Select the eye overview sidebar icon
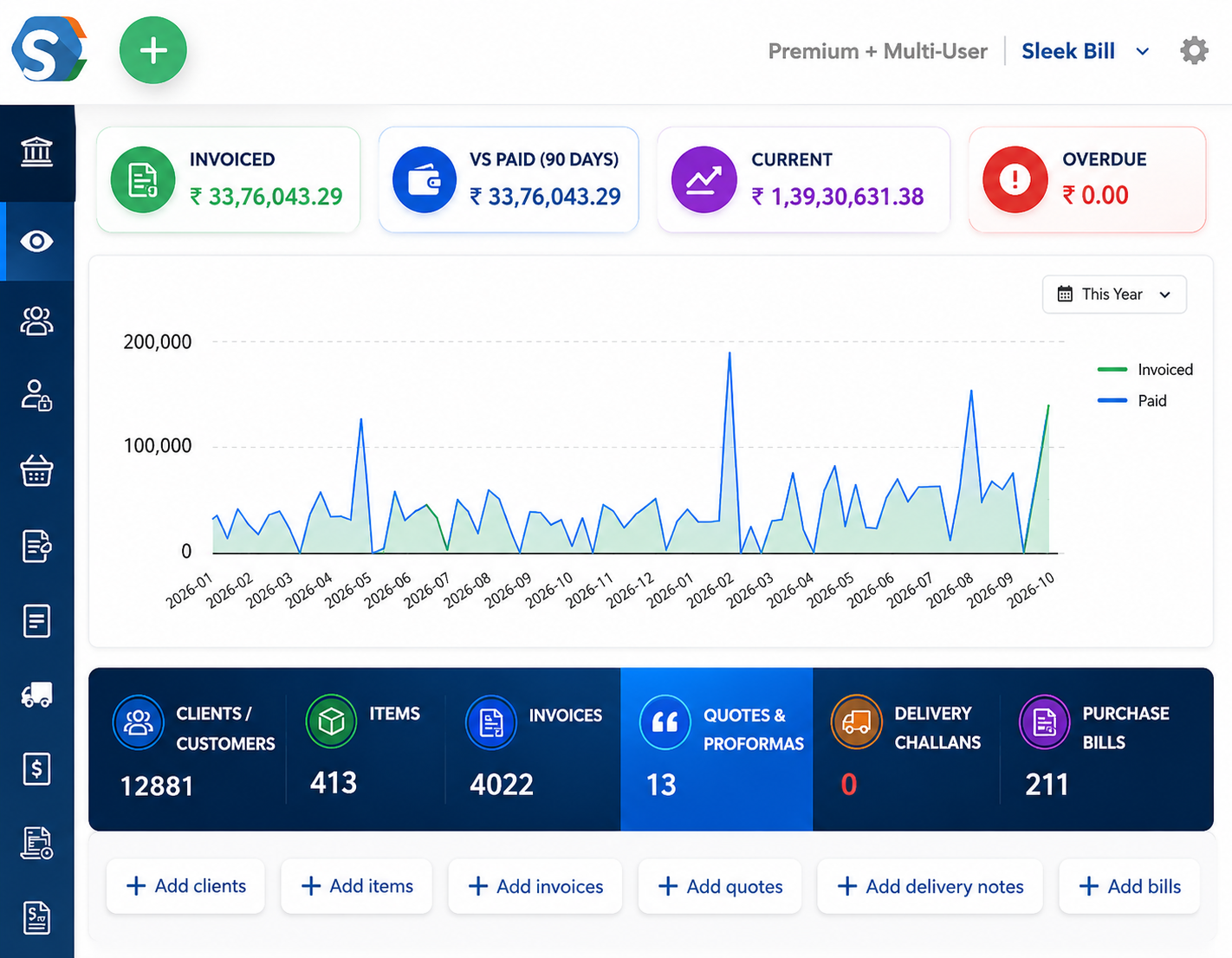 36,241
